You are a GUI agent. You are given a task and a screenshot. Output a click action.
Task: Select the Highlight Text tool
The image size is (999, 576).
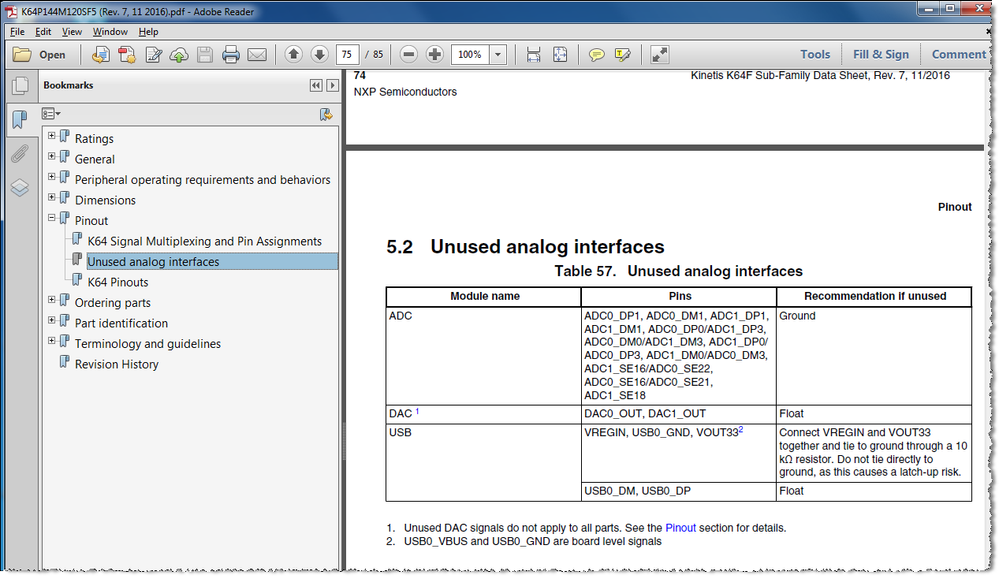(624, 54)
